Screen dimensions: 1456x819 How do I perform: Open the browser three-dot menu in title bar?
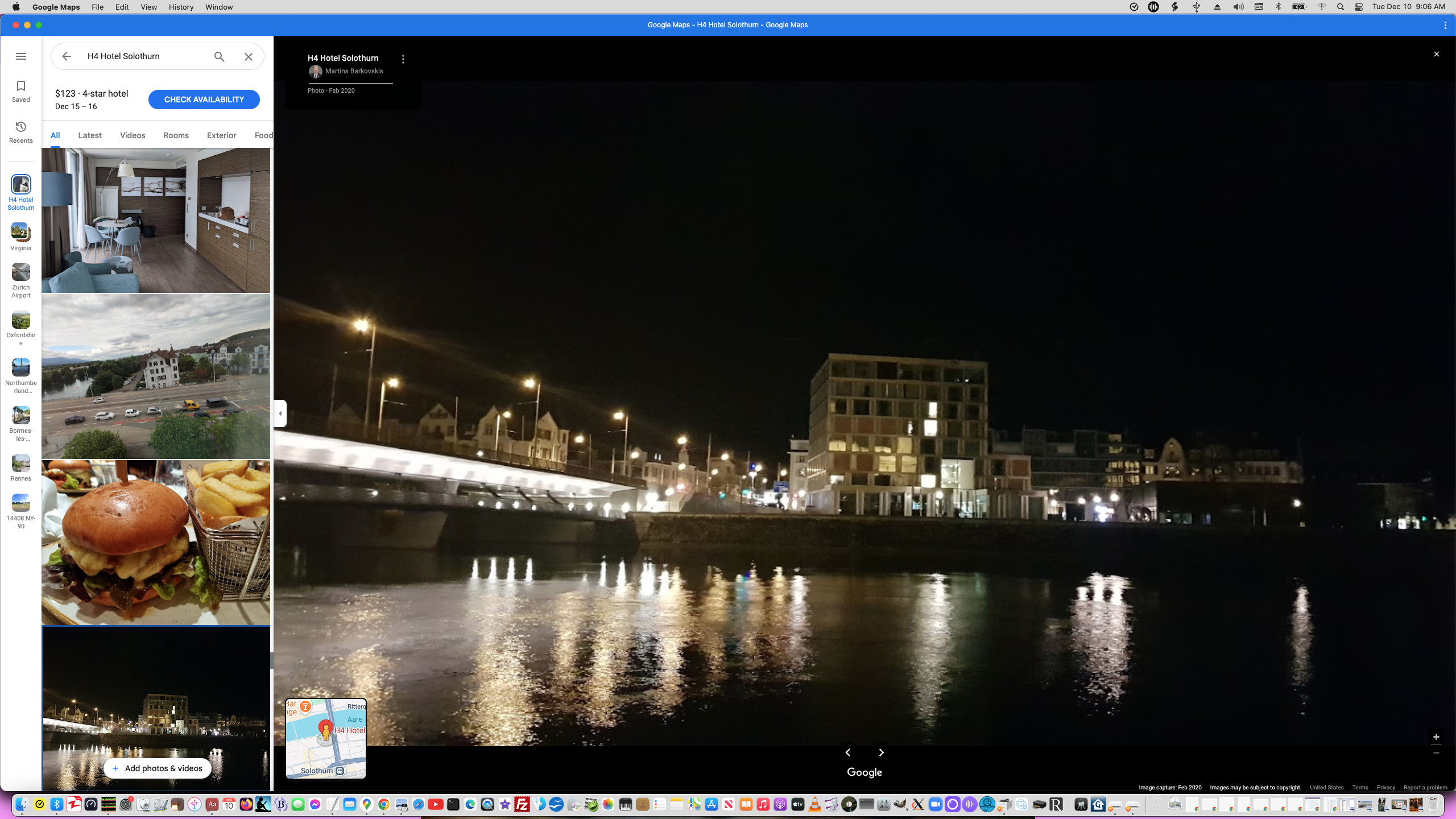1445,25
